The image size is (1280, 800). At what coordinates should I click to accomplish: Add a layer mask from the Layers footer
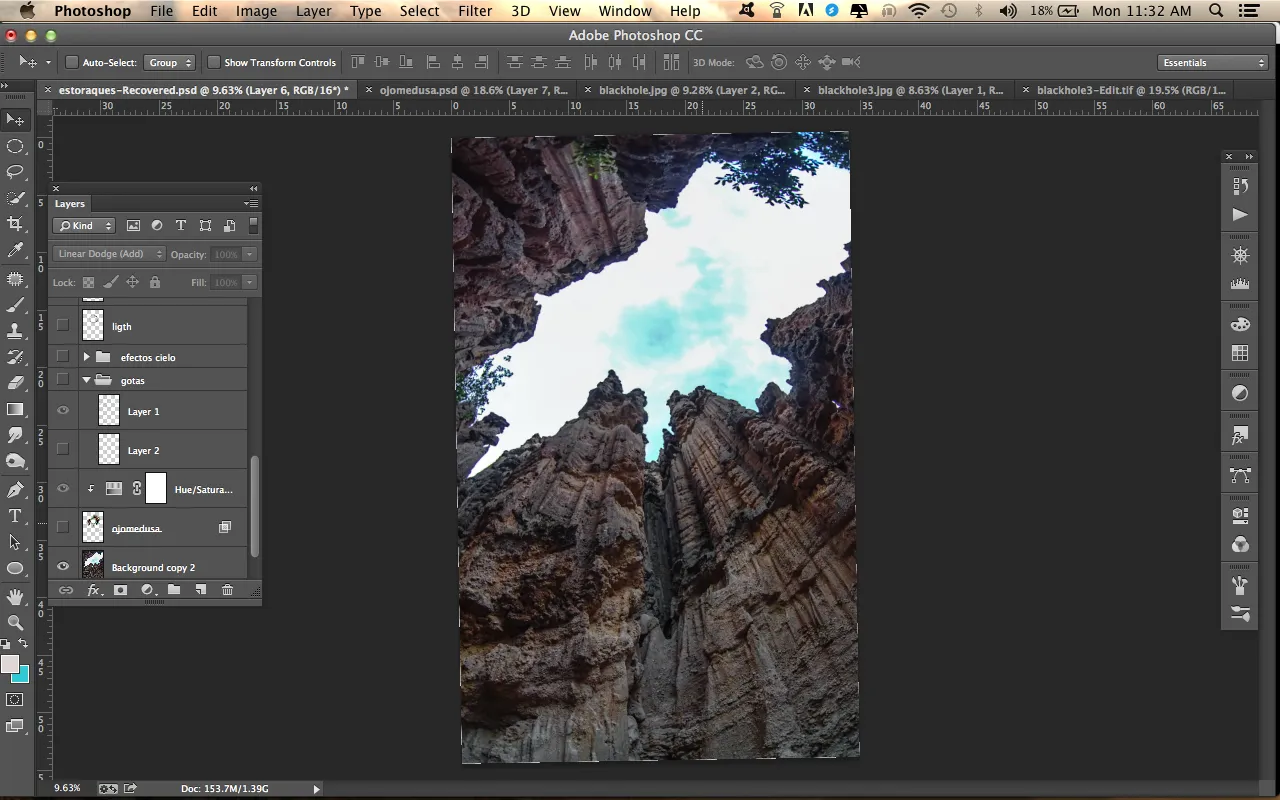120,590
